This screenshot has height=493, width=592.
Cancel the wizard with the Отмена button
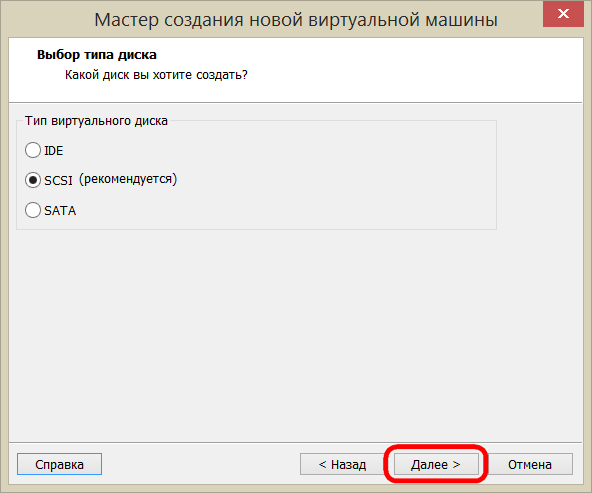coord(530,464)
